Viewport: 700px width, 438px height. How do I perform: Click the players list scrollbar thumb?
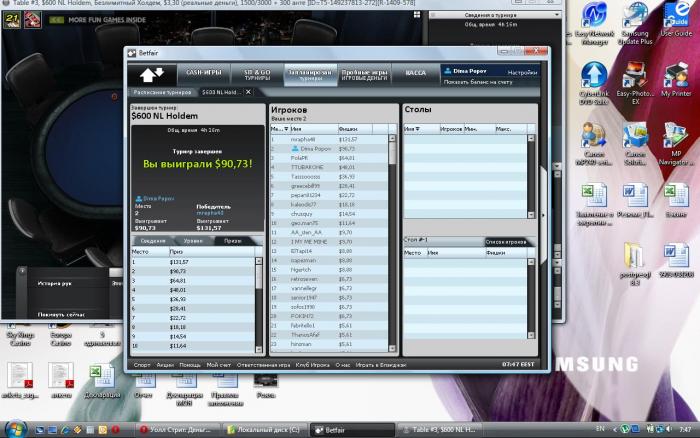click(x=392, y=153)
